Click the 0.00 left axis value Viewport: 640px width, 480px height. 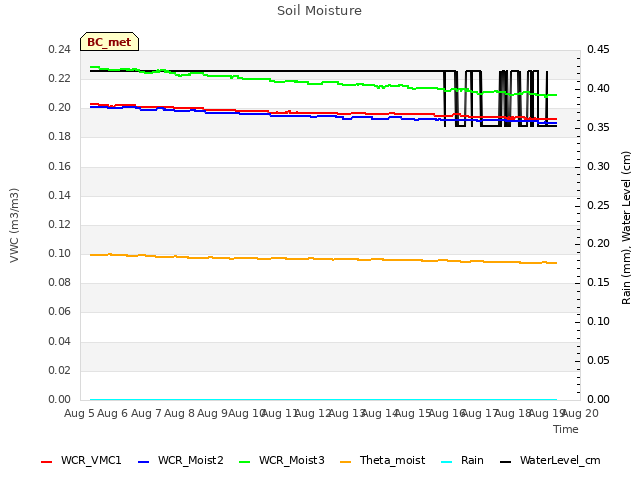(60, 399)
